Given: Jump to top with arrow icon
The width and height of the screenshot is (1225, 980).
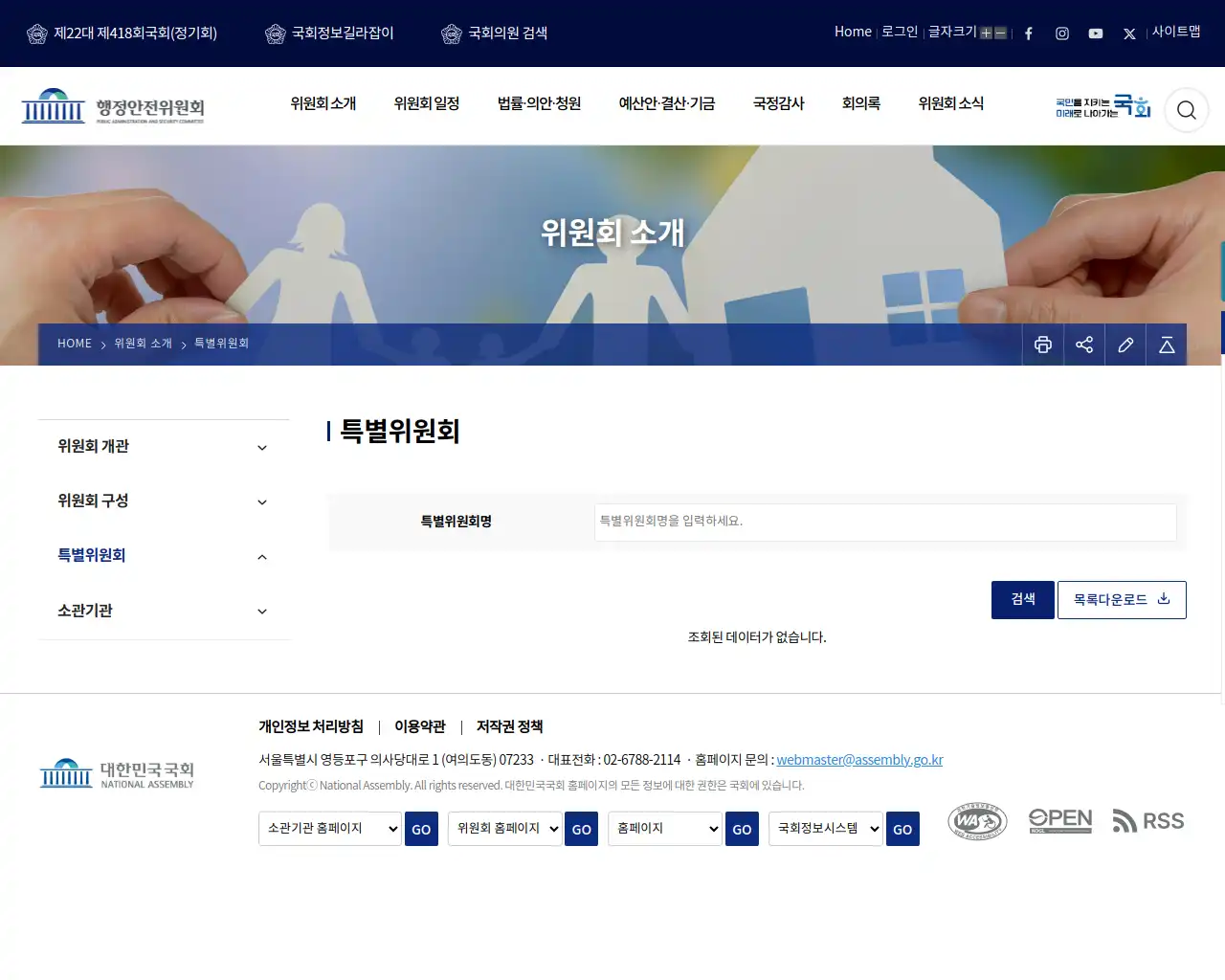Looking at the screenshot, I should (x=1167, y=345).
